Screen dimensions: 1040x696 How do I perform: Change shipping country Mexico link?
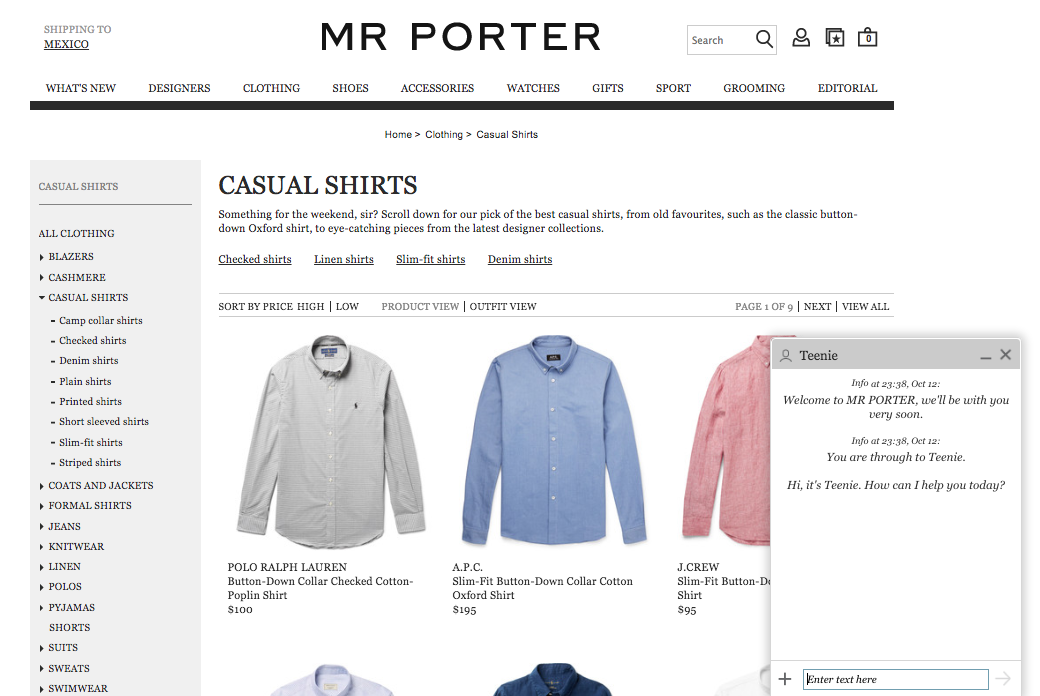pyautogui.click(x=66, y=44)
